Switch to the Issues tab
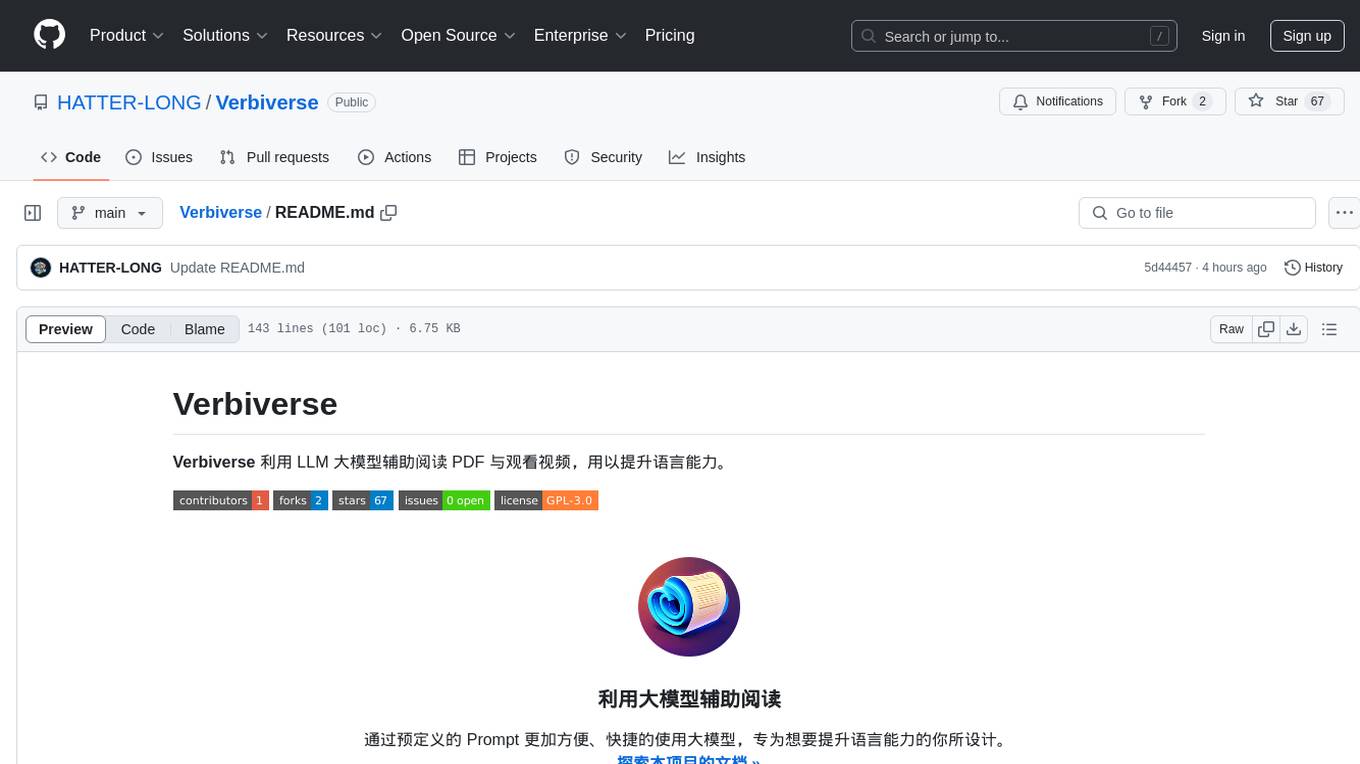 159,157
